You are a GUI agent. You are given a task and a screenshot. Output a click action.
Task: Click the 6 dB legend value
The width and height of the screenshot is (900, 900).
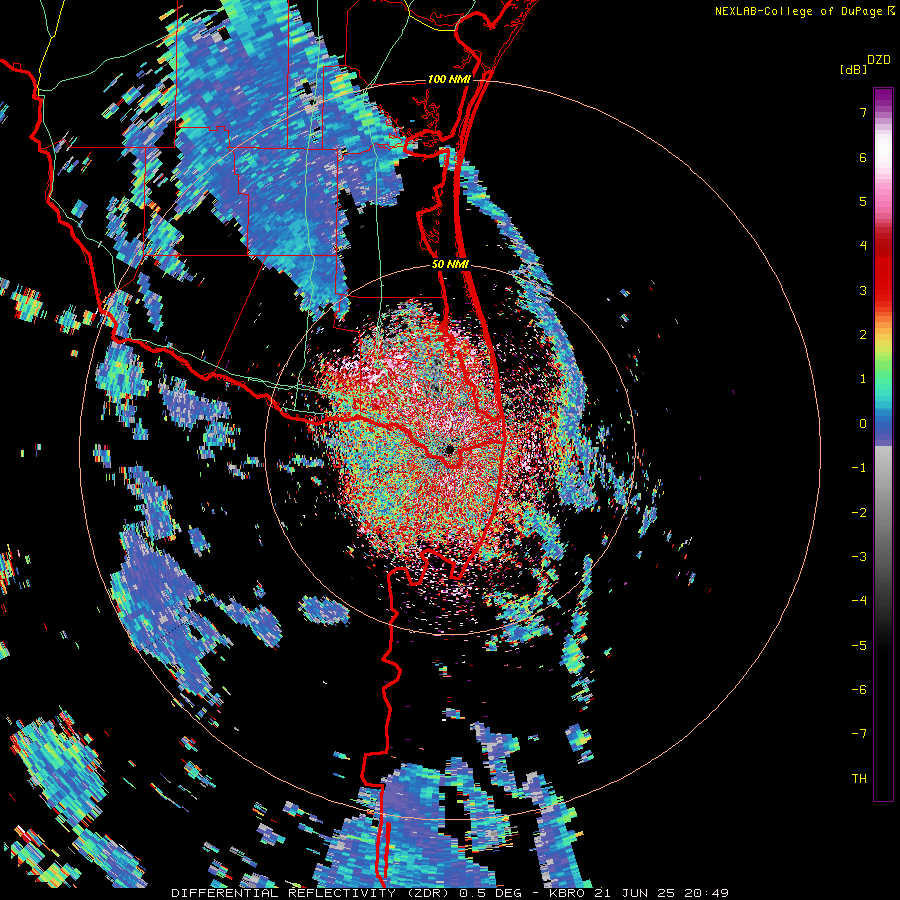tap(863, 157)
